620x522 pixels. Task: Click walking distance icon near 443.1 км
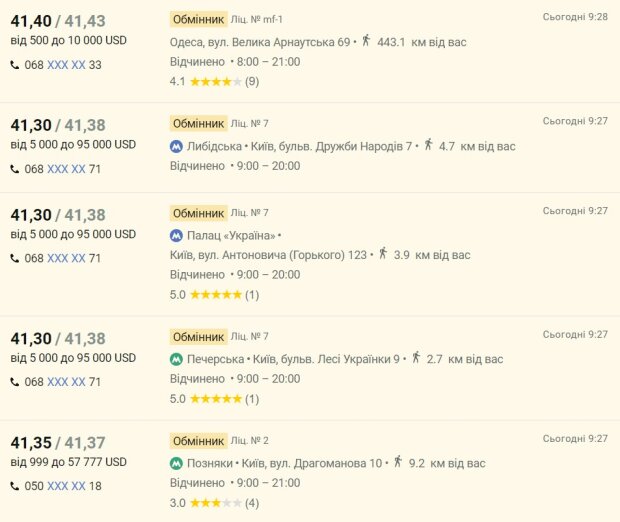[x=366, y=41]
